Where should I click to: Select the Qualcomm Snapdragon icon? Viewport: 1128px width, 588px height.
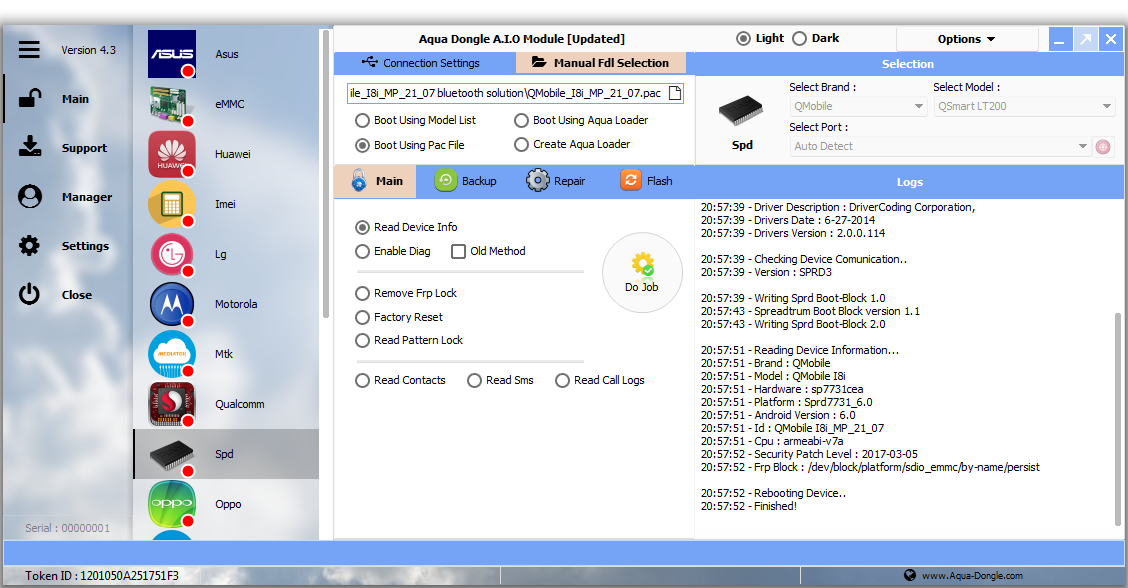[x=172, y=404]
